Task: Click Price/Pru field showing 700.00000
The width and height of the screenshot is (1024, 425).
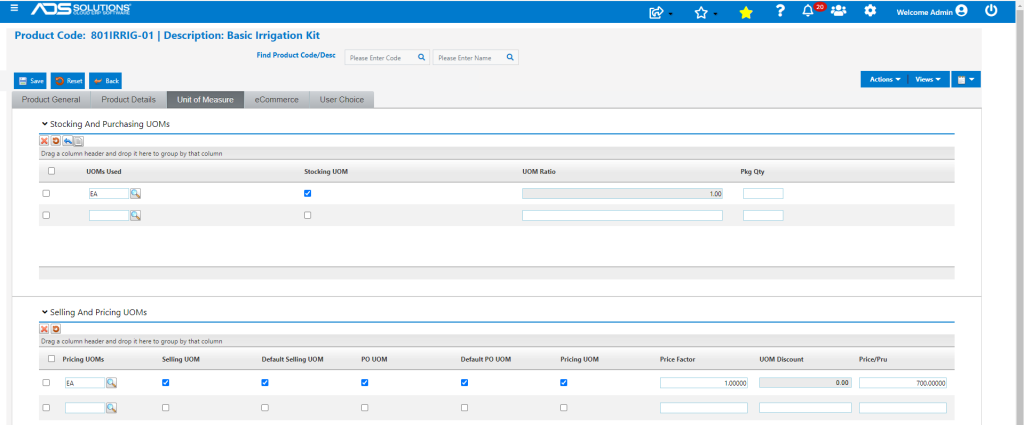Action: point(903,383)
